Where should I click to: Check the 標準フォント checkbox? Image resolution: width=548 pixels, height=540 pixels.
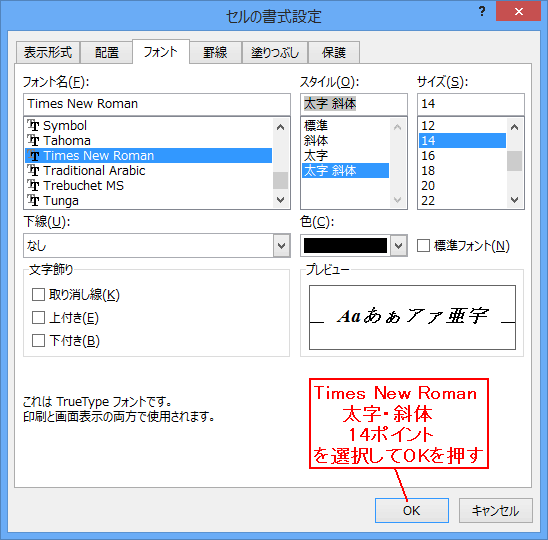tap(423, 246)
